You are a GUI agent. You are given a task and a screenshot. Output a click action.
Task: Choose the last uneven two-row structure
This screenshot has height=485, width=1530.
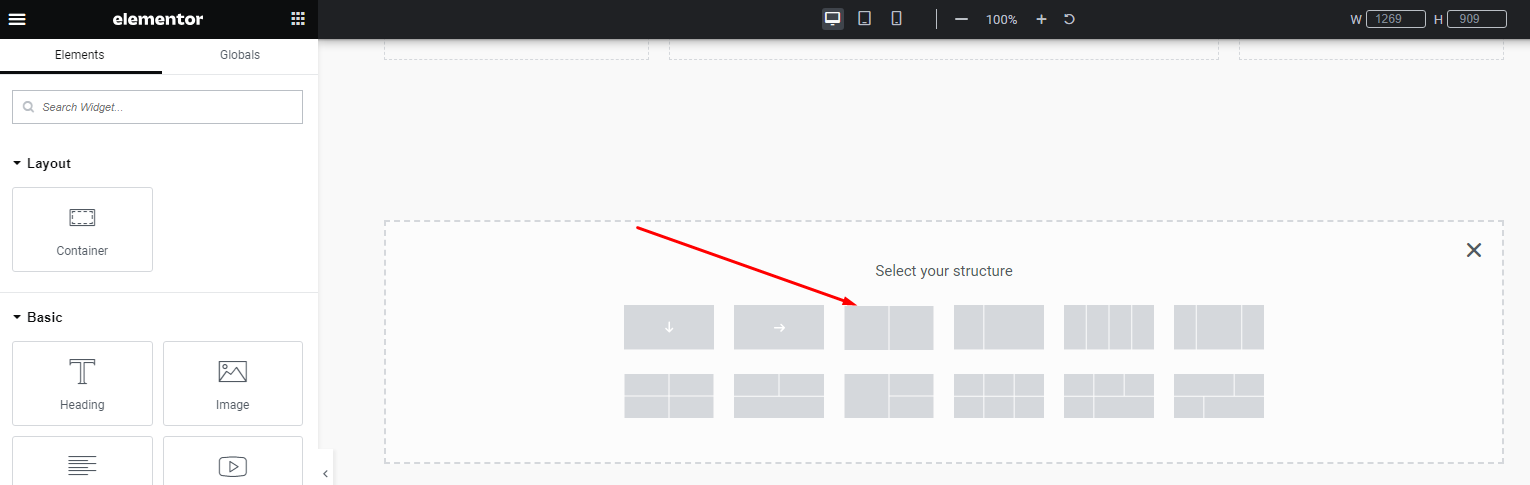[x=1219, y=396]
